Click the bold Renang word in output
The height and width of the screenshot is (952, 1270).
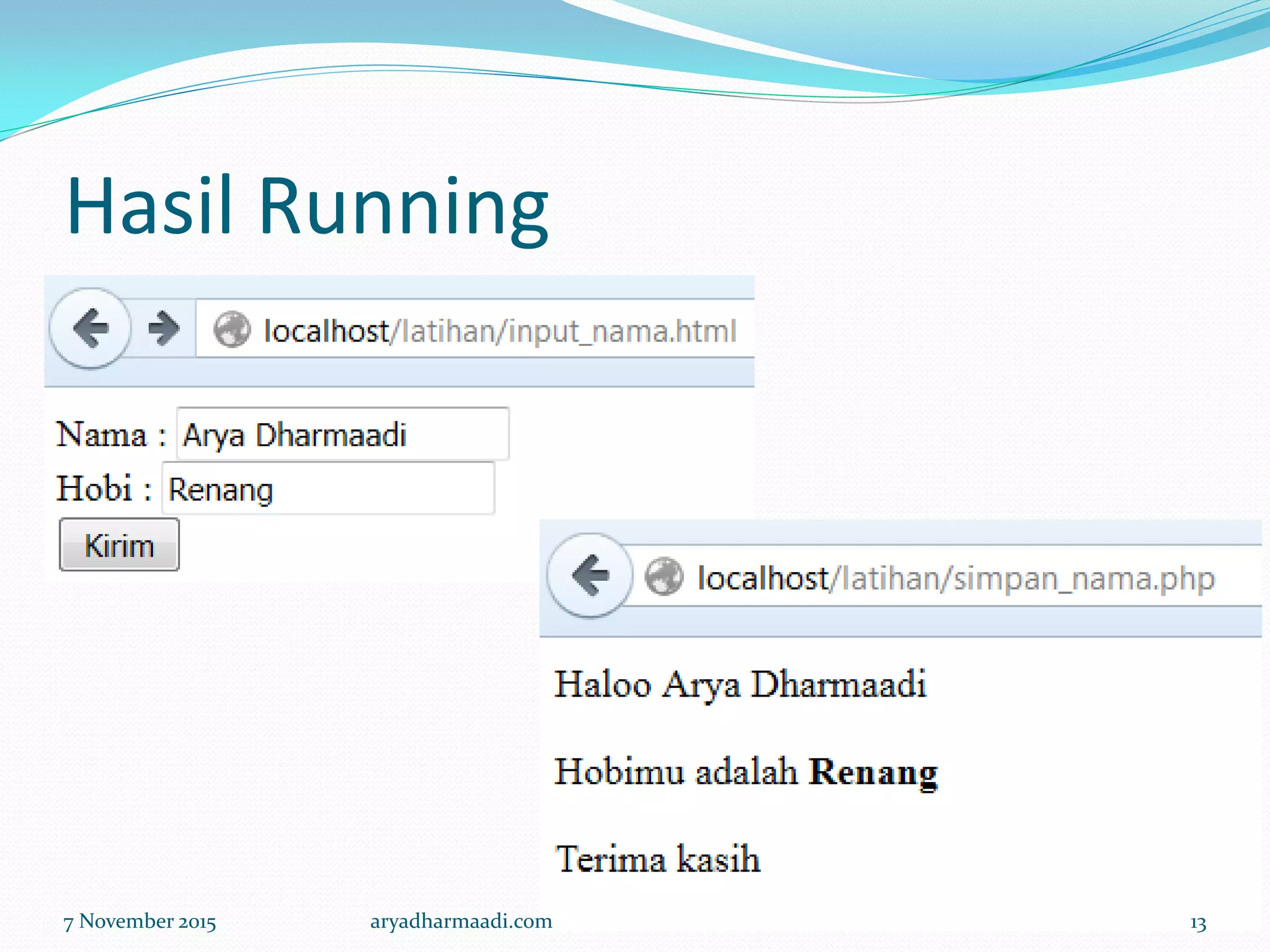click(x=873, y=772)
